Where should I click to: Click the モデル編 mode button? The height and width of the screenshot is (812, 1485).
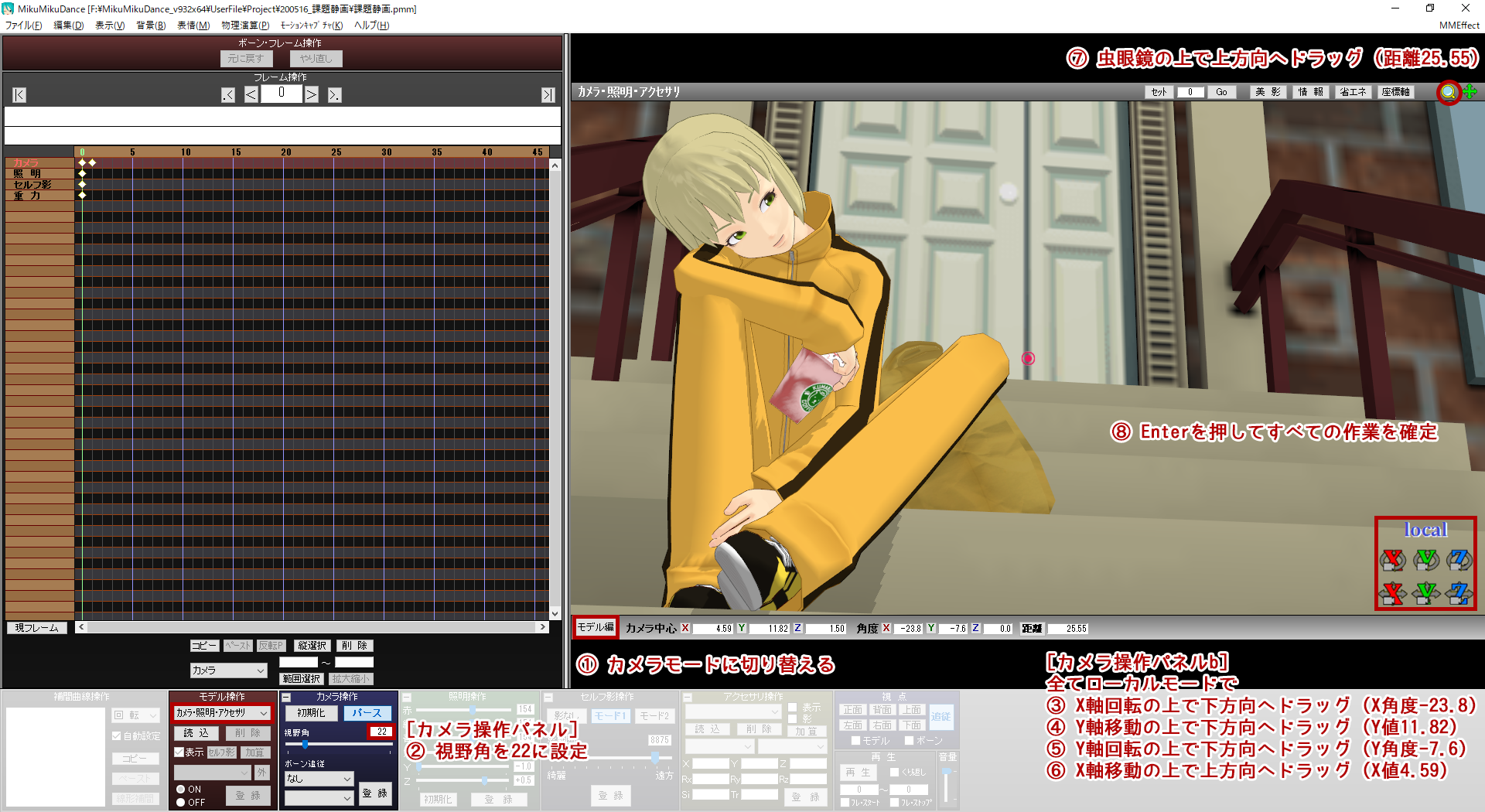coord(596,628)
